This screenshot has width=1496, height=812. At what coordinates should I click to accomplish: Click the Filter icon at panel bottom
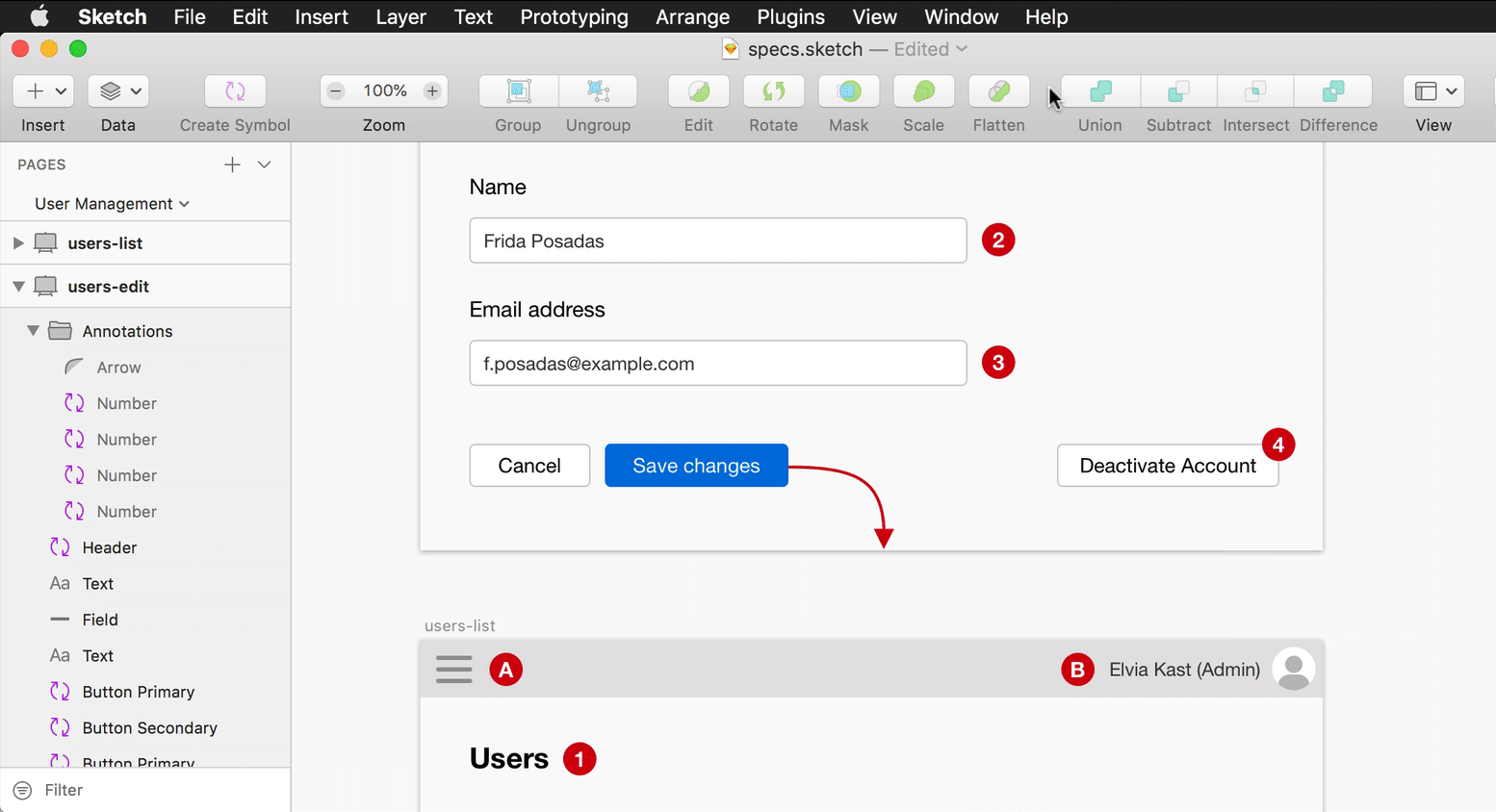[x=22, y=790]
